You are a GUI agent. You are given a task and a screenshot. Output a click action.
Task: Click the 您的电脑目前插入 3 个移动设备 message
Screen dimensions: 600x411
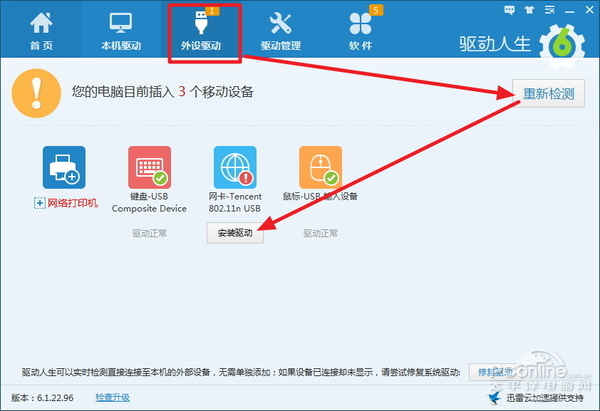click(163, 91)
